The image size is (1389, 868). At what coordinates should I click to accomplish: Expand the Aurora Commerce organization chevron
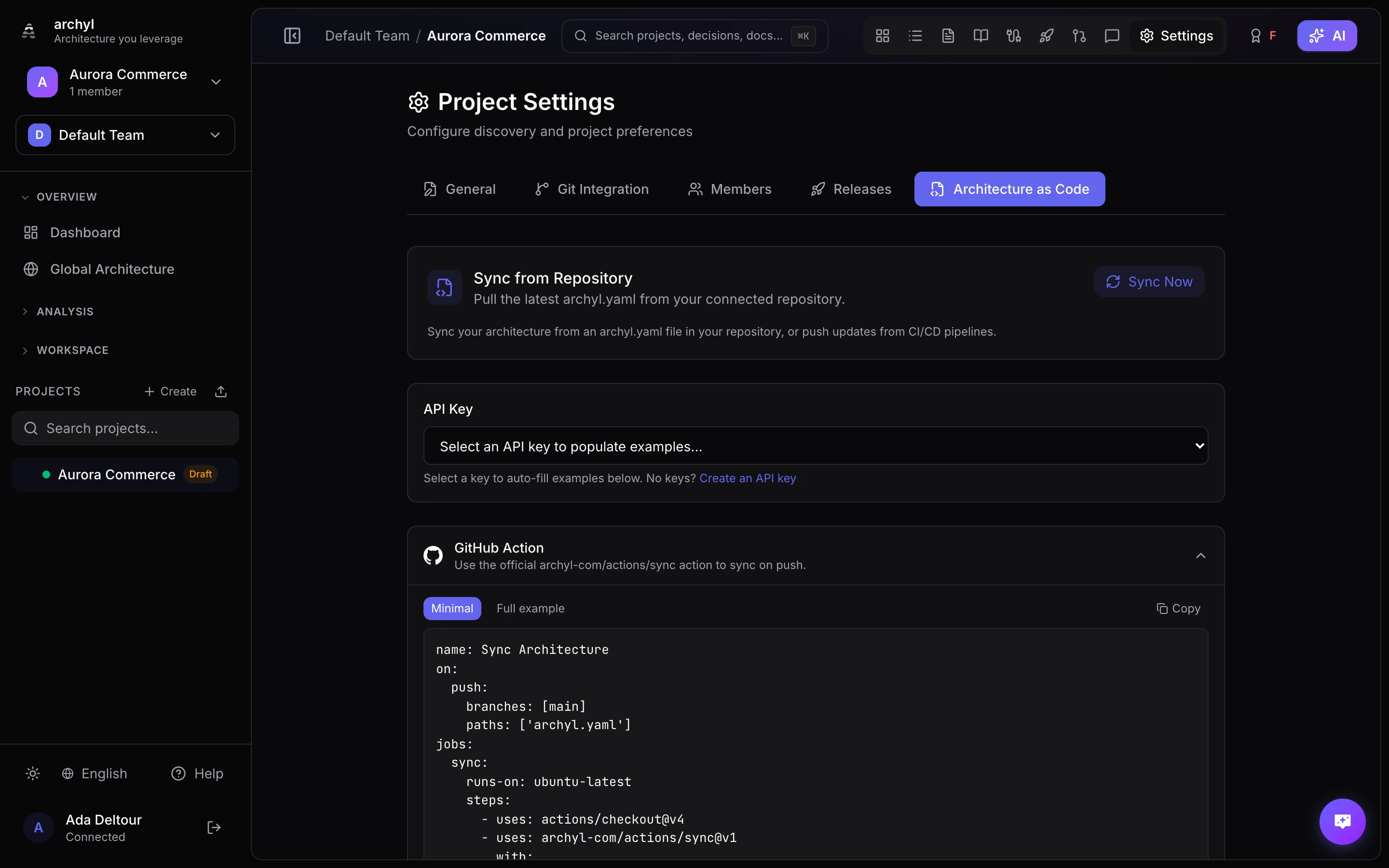click(x=216, y=82)
